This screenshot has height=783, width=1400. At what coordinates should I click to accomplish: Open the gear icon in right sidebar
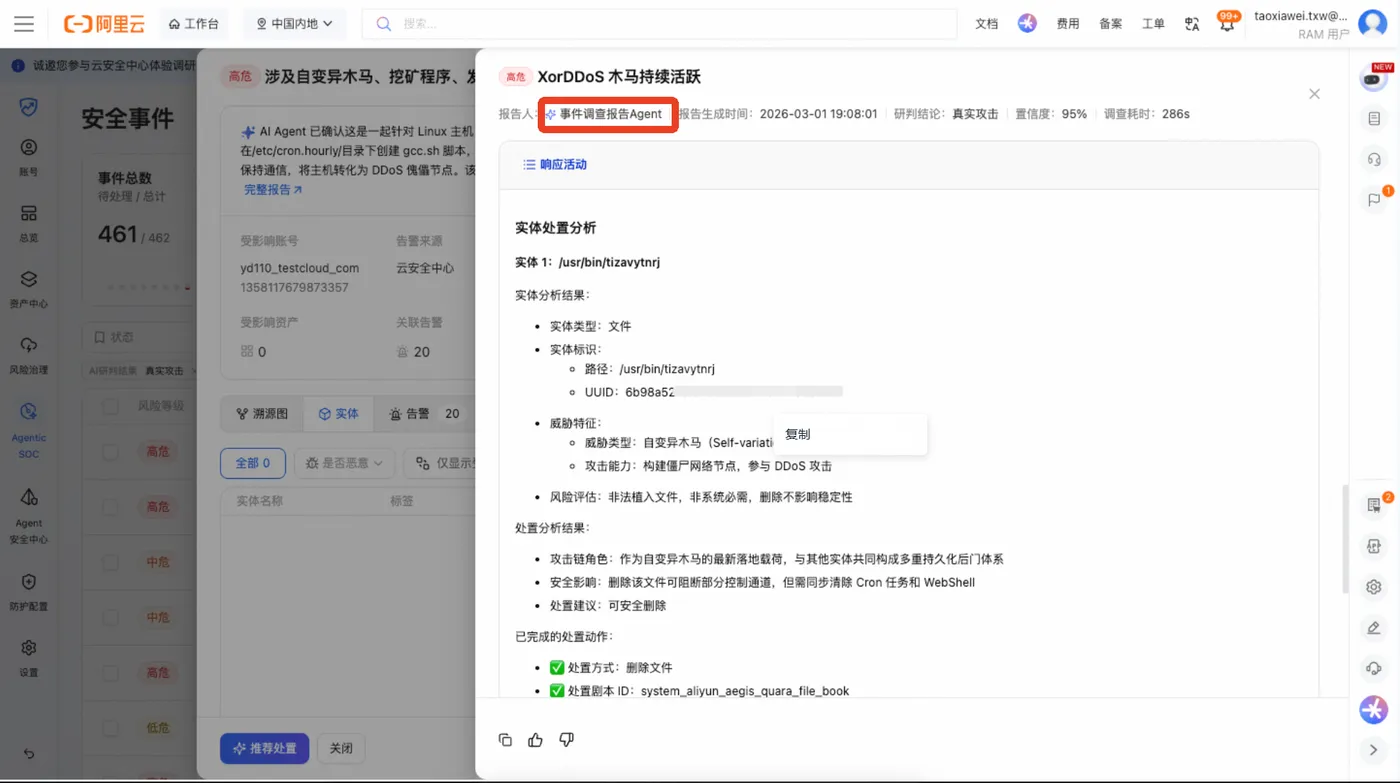[x=1374, y=587]
